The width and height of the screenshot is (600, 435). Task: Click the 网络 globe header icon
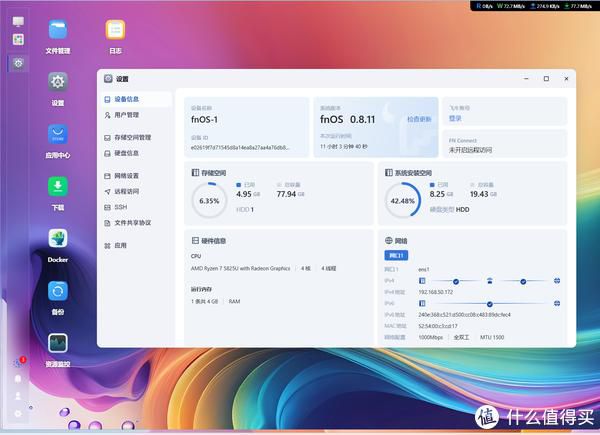pos(389,240)
